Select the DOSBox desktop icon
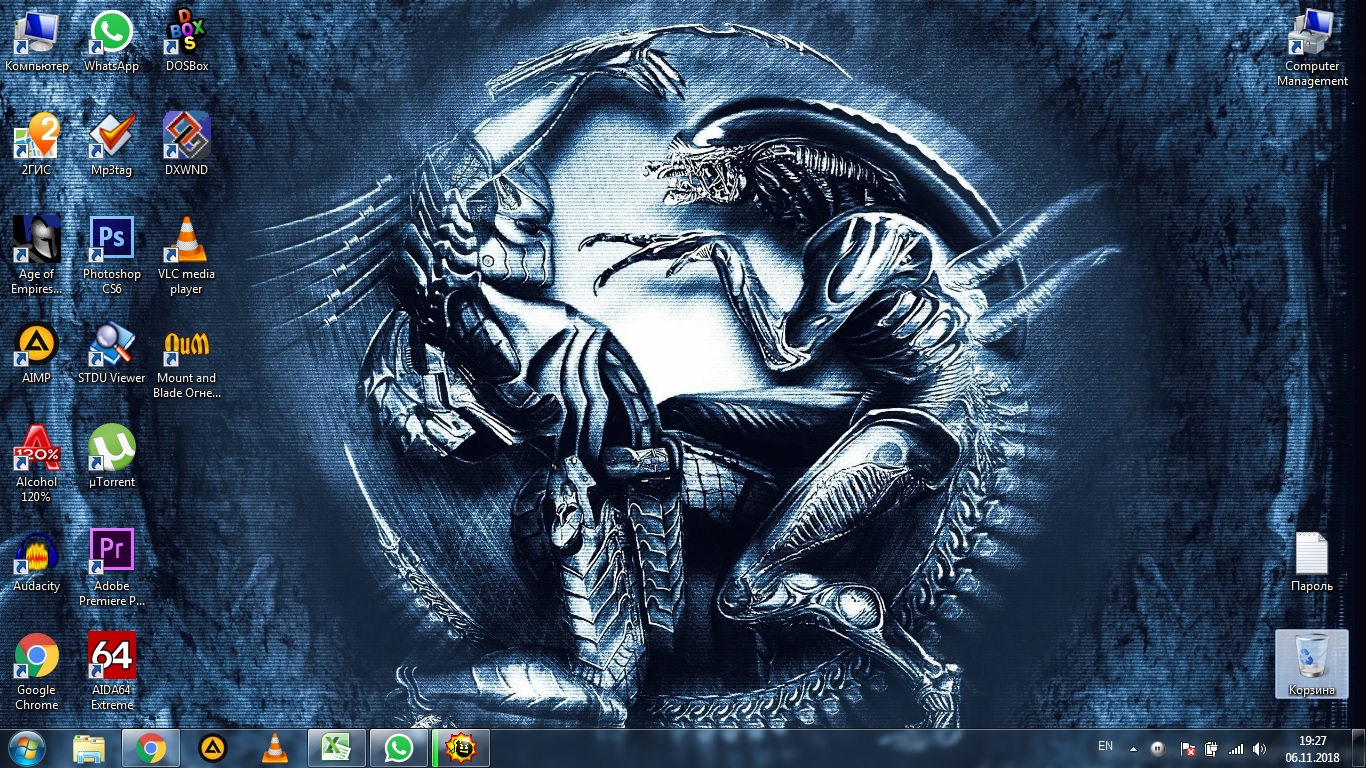 coord(187,41)
